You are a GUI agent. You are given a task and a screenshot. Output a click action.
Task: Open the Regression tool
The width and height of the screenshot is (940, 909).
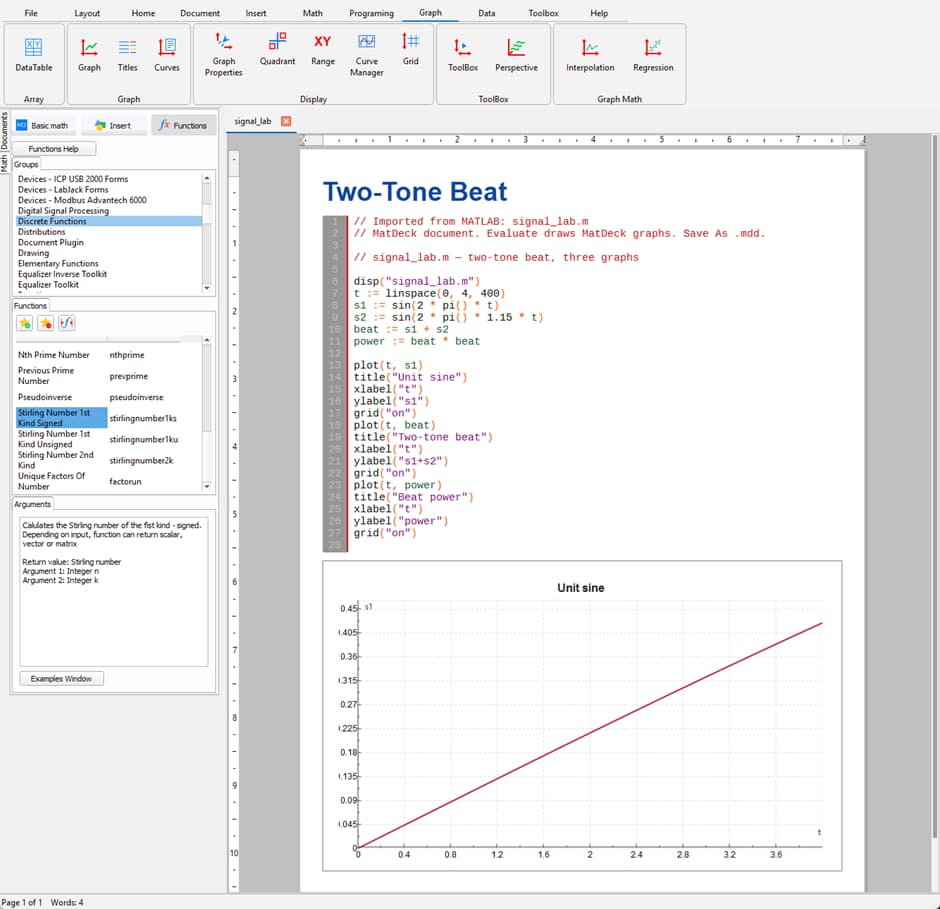tap(653, 55)
